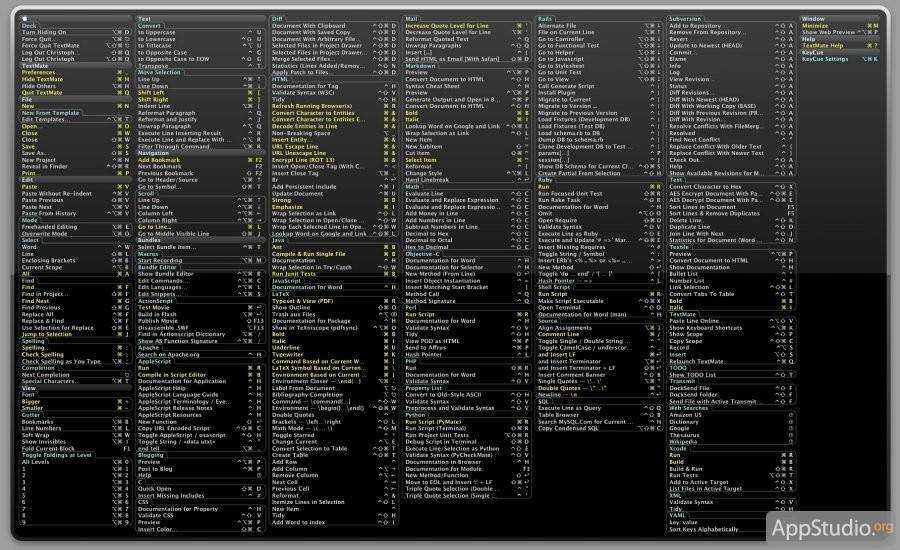Select Shift Right entry

[153, 99]
